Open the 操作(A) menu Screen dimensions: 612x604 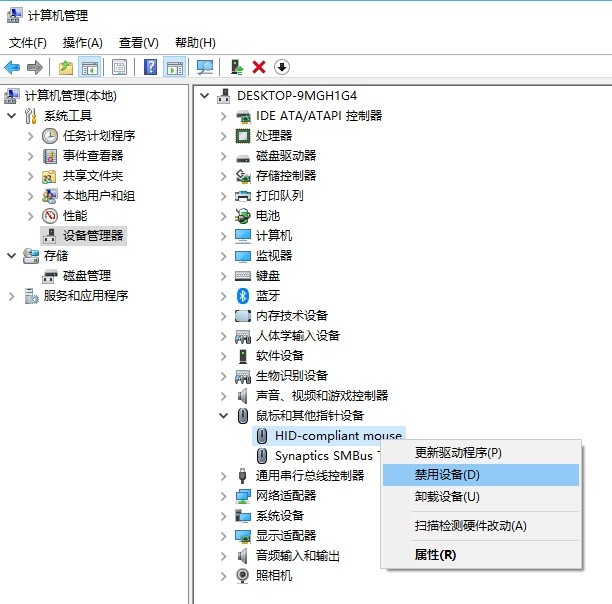83,43
